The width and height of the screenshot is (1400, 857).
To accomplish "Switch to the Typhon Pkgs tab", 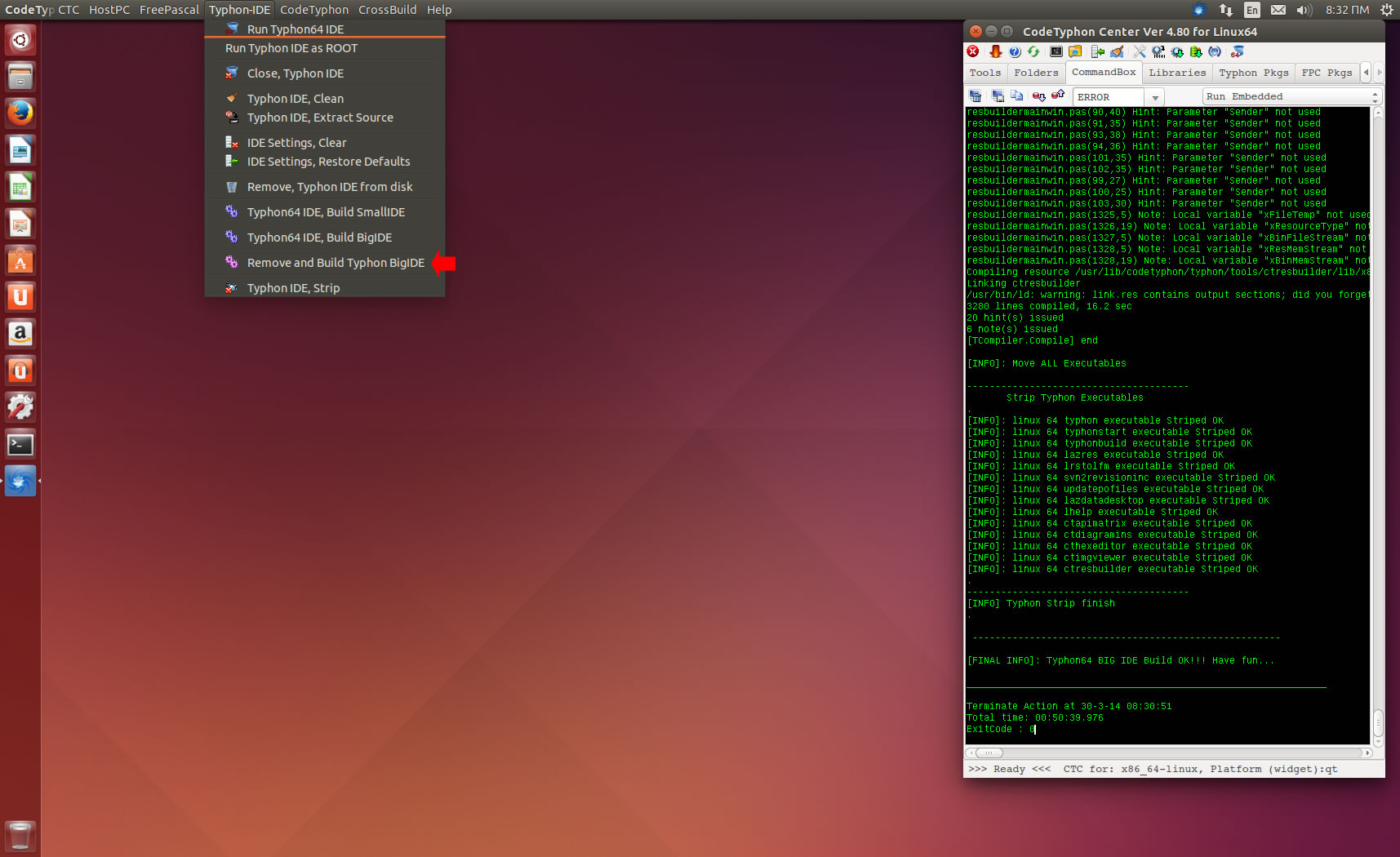I will tap(1253, 73).
